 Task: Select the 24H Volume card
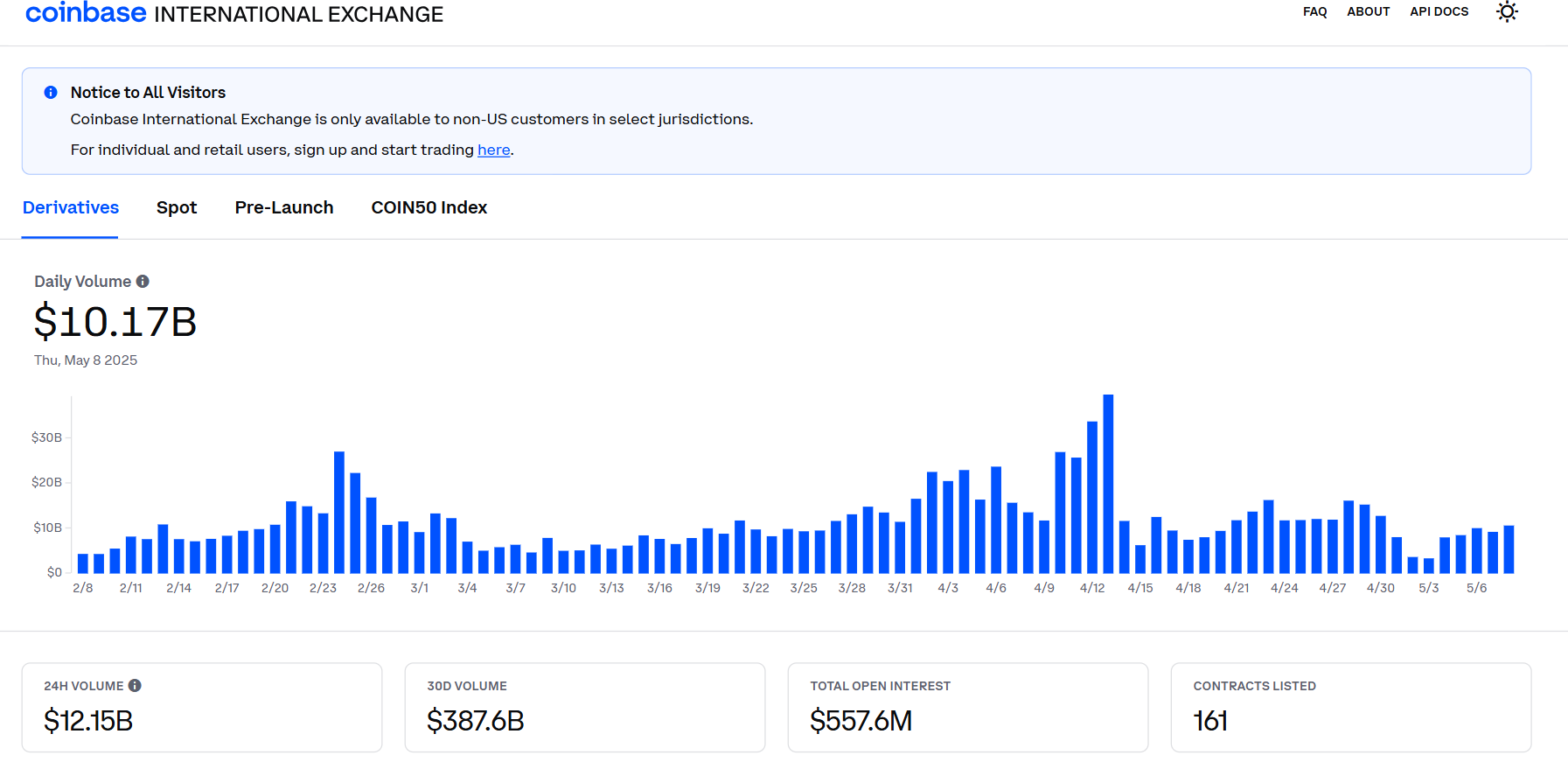202,707
